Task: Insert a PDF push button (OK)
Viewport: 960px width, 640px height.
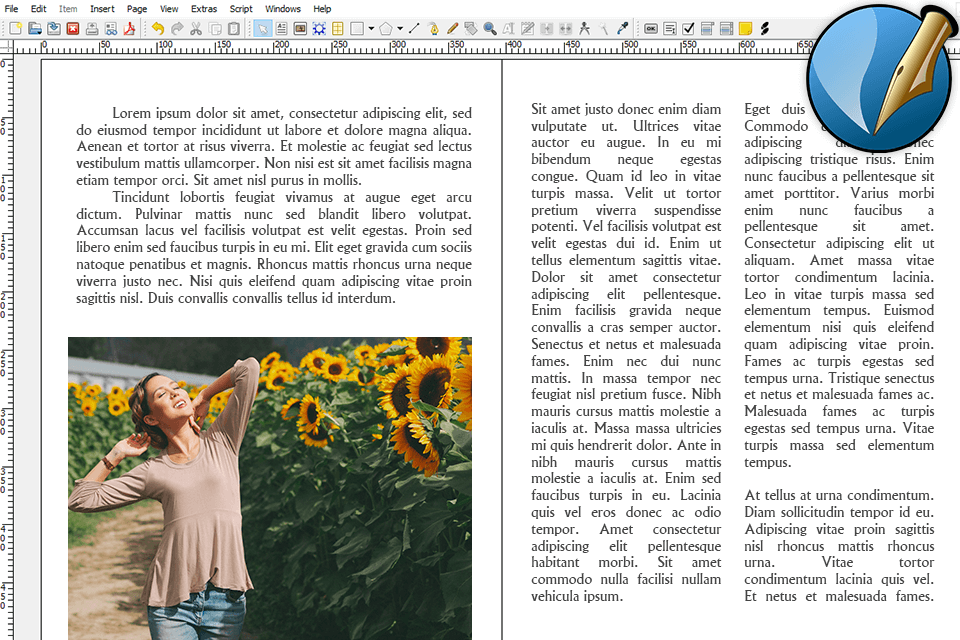Action: pyautogui.click(x=651, y=29)
